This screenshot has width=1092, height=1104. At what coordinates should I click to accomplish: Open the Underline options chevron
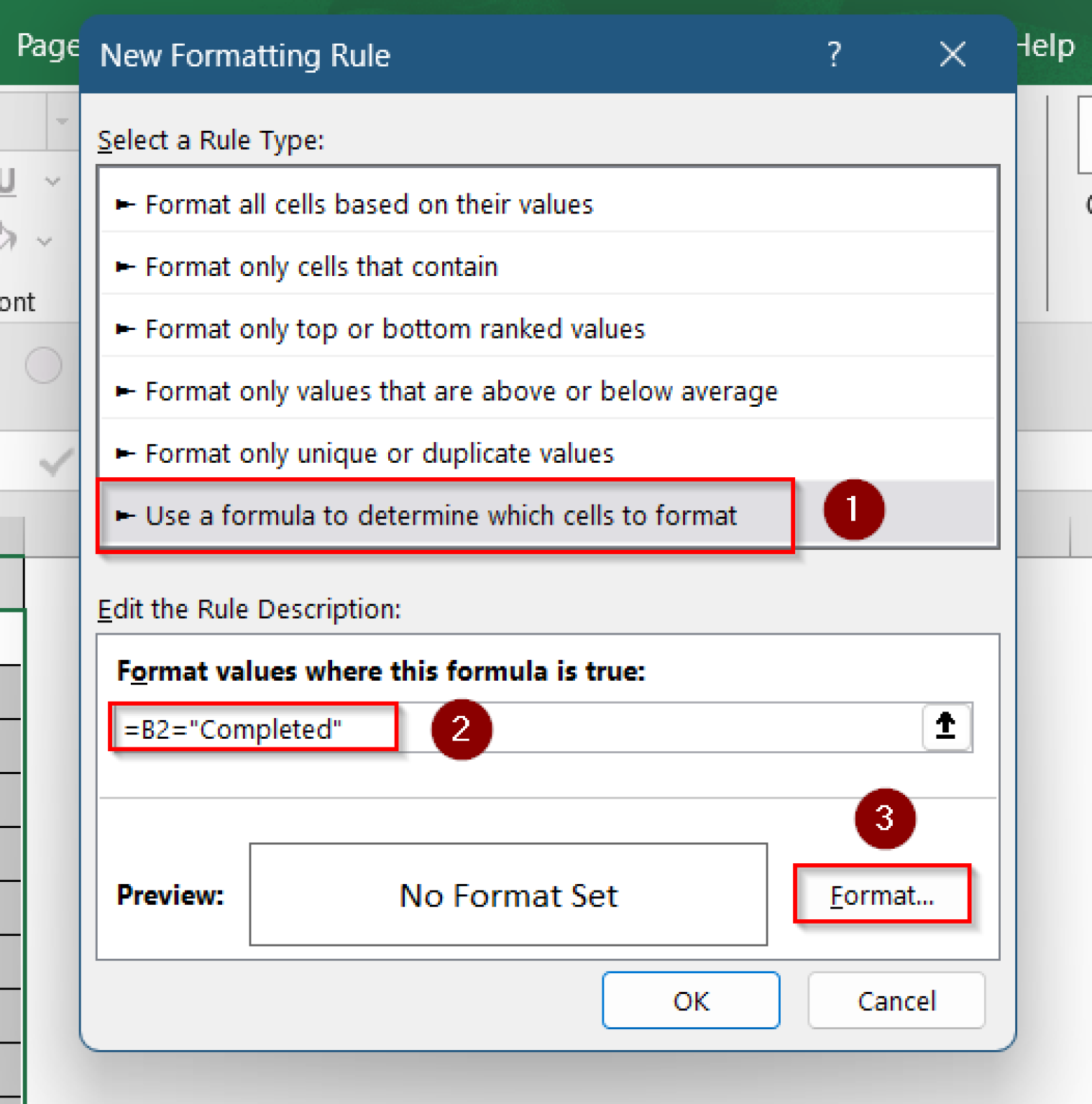coord(53,181)
